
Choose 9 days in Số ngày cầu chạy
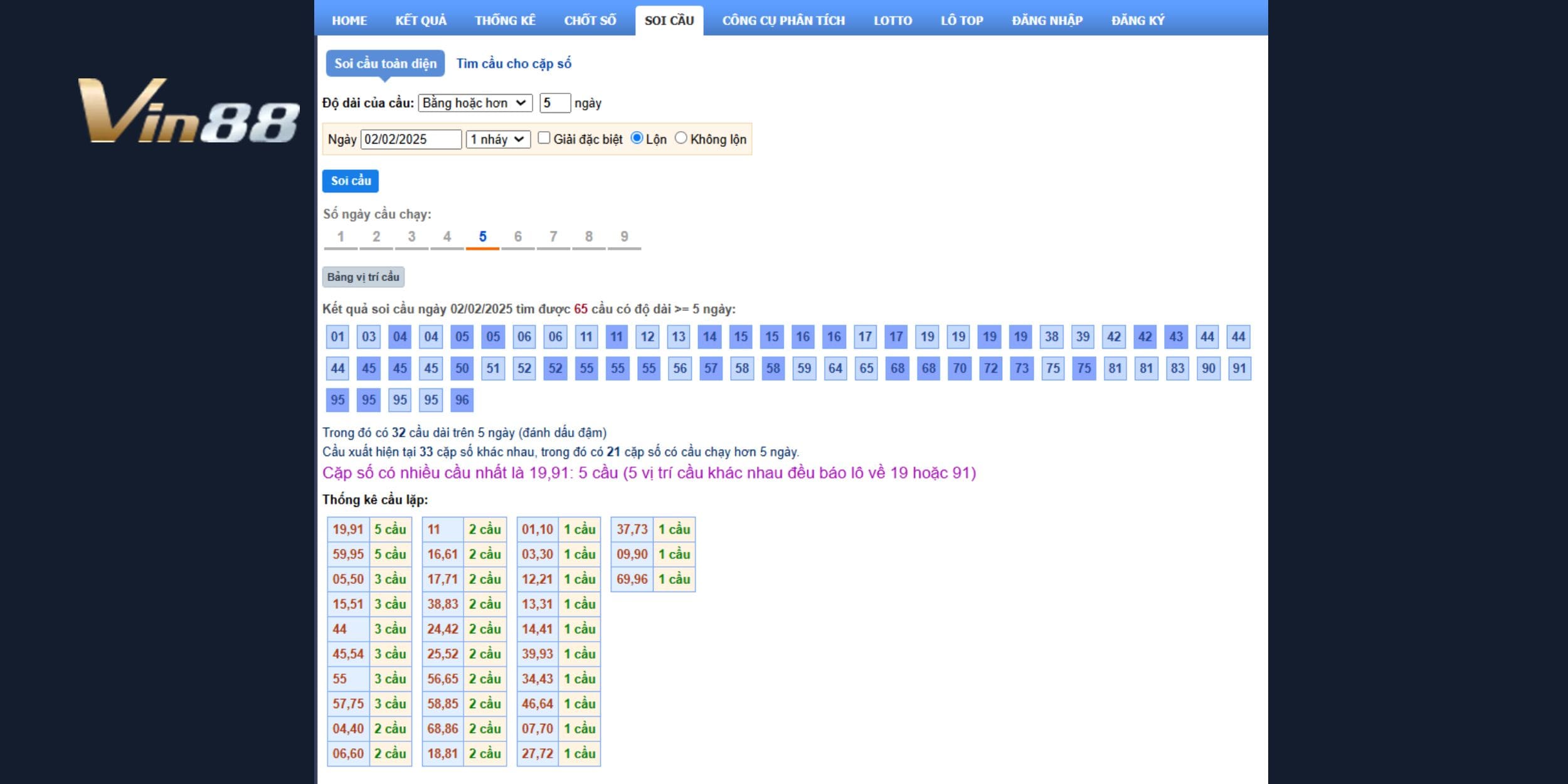click(624, 237)
